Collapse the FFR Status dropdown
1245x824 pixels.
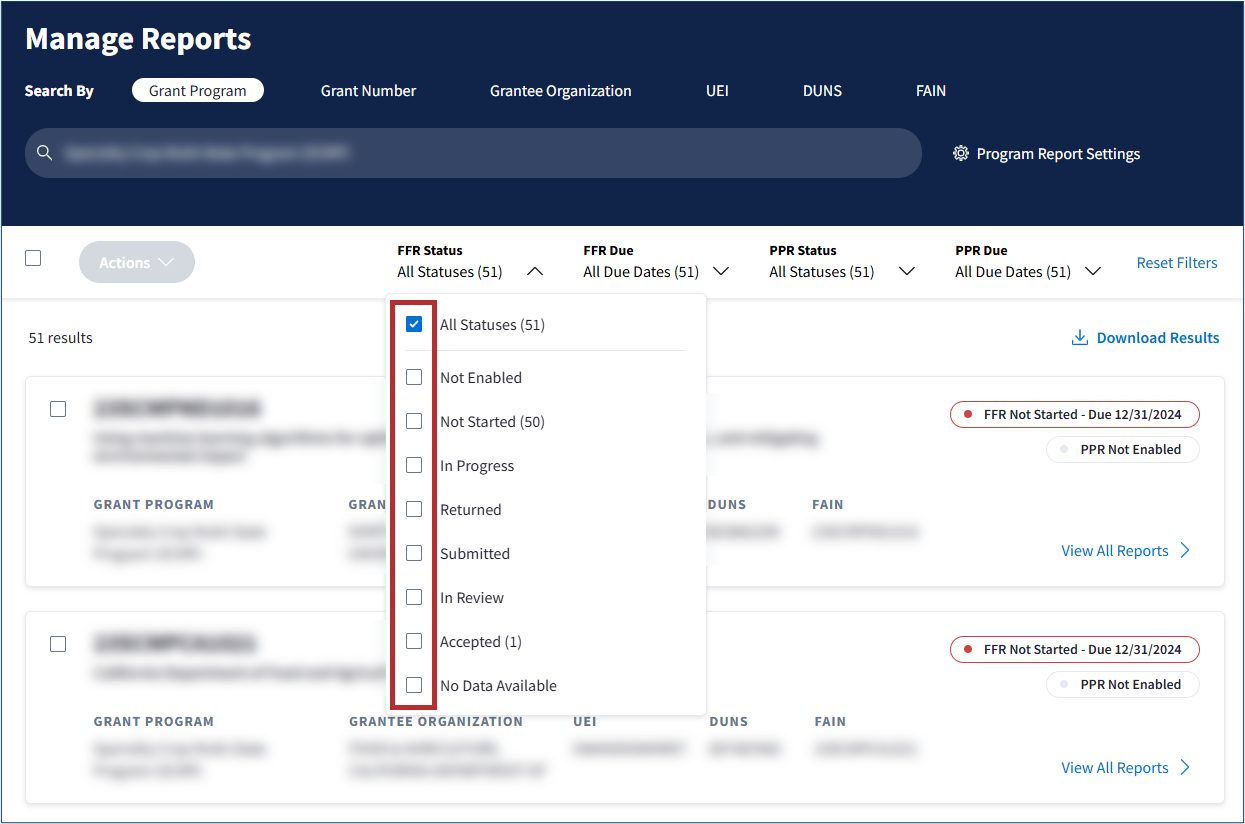click(x=535, y=271)
